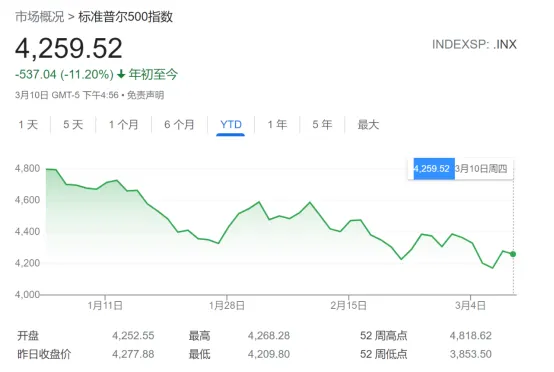Click the 1月11日 x-axis label
This screenshot has width=554, height=372.
point(105,305)
